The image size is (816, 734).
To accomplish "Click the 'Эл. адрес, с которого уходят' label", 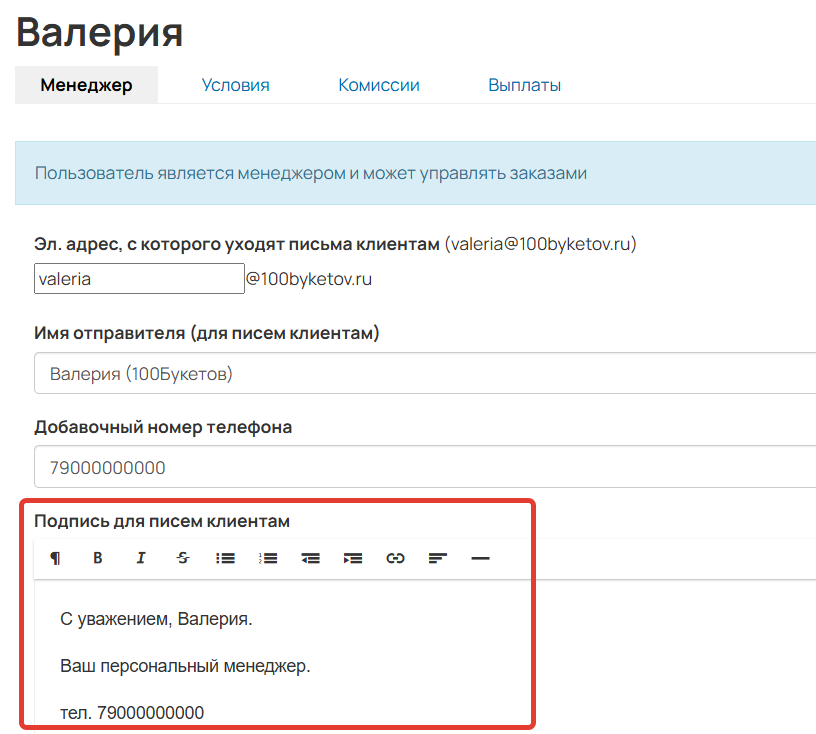I will click(x=237, y=244).
